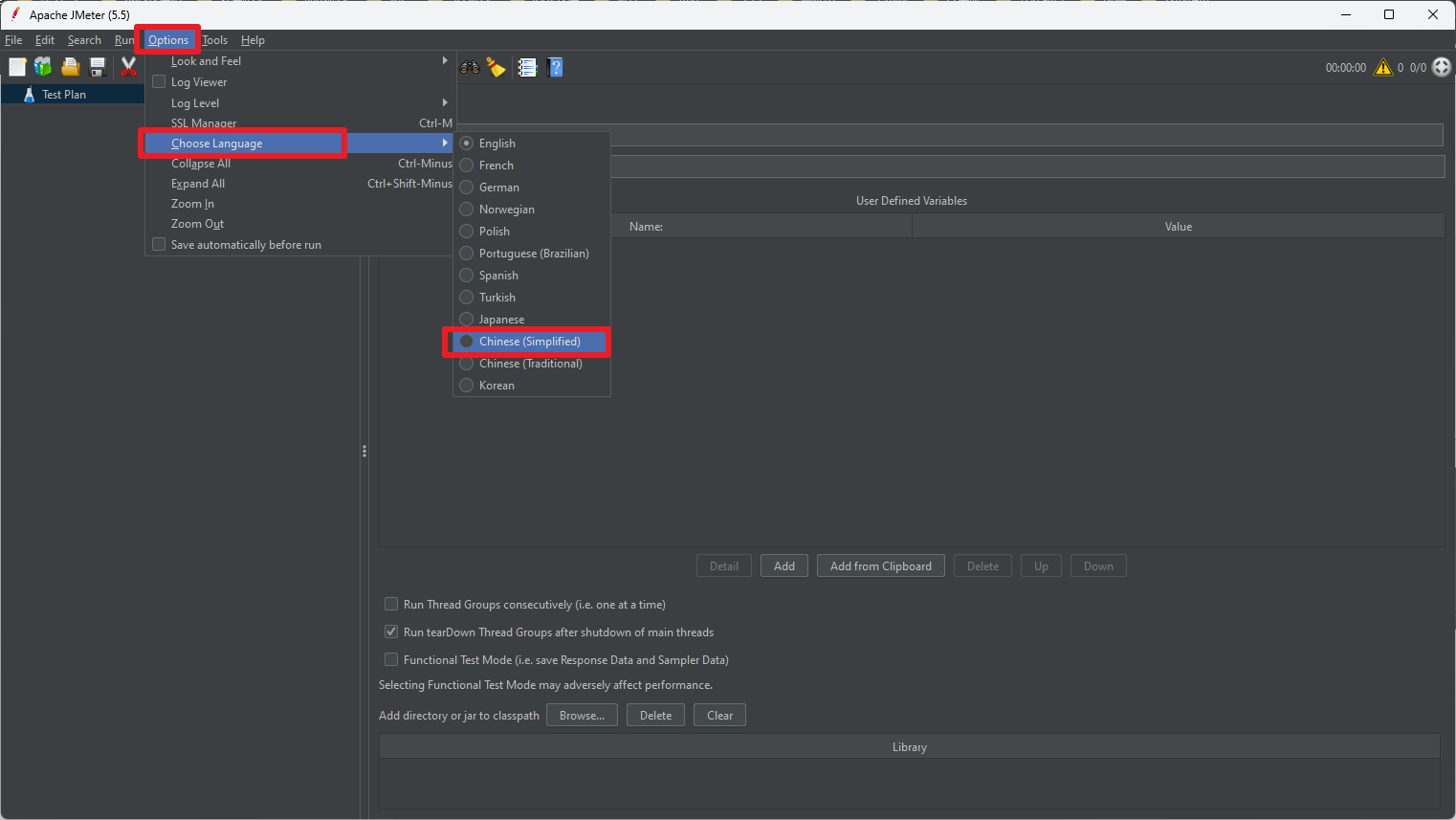This screenshot has width=1456, height=820.
Task: Check Run Thread Groups consecutively
Action: 391,605
